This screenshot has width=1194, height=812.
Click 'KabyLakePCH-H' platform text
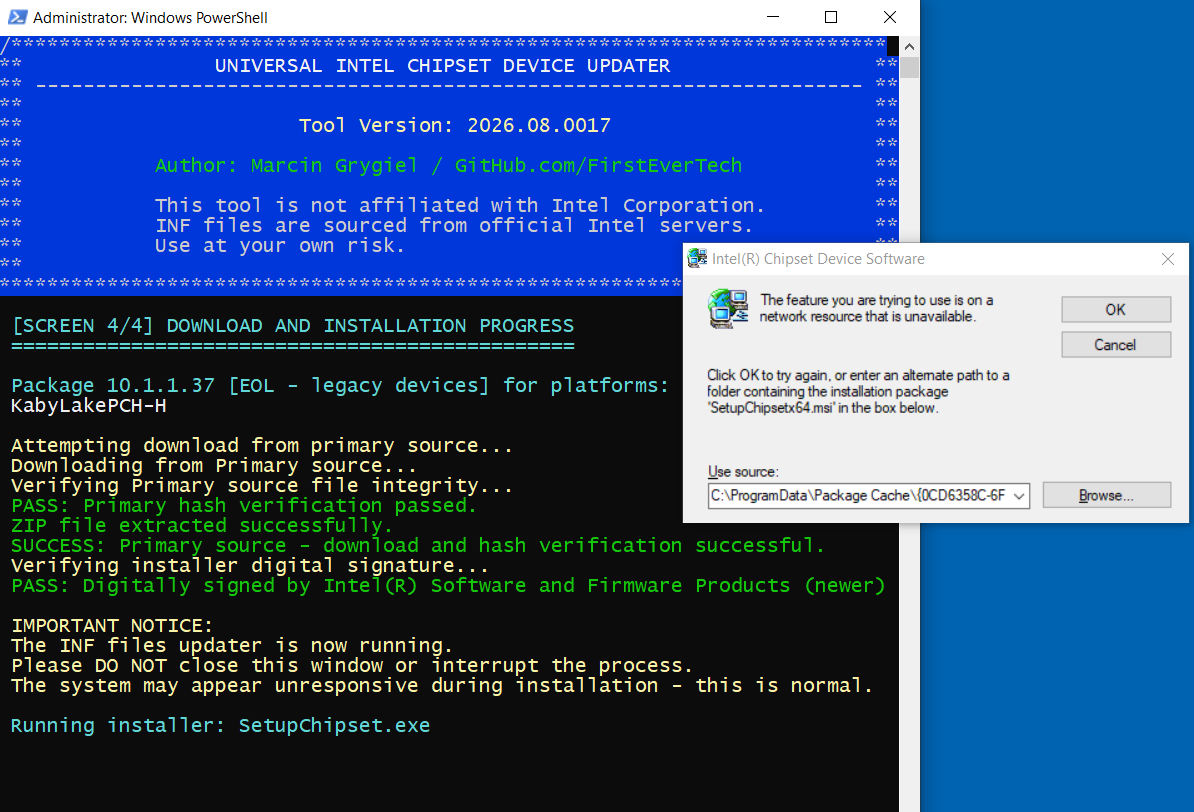click(89, 406)
